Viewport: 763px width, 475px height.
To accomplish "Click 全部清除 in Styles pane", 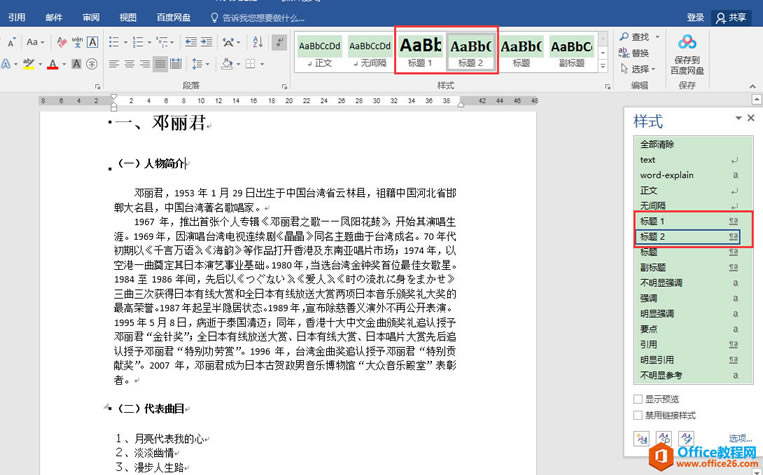I will 657,145.
